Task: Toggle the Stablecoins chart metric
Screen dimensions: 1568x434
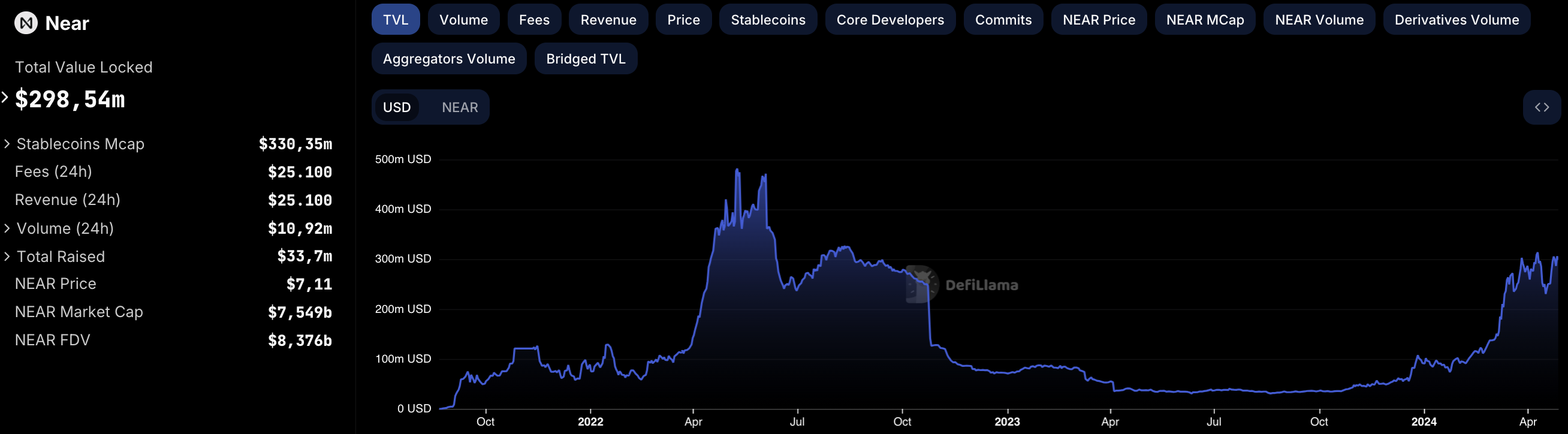Action: (x=768, y=19)
